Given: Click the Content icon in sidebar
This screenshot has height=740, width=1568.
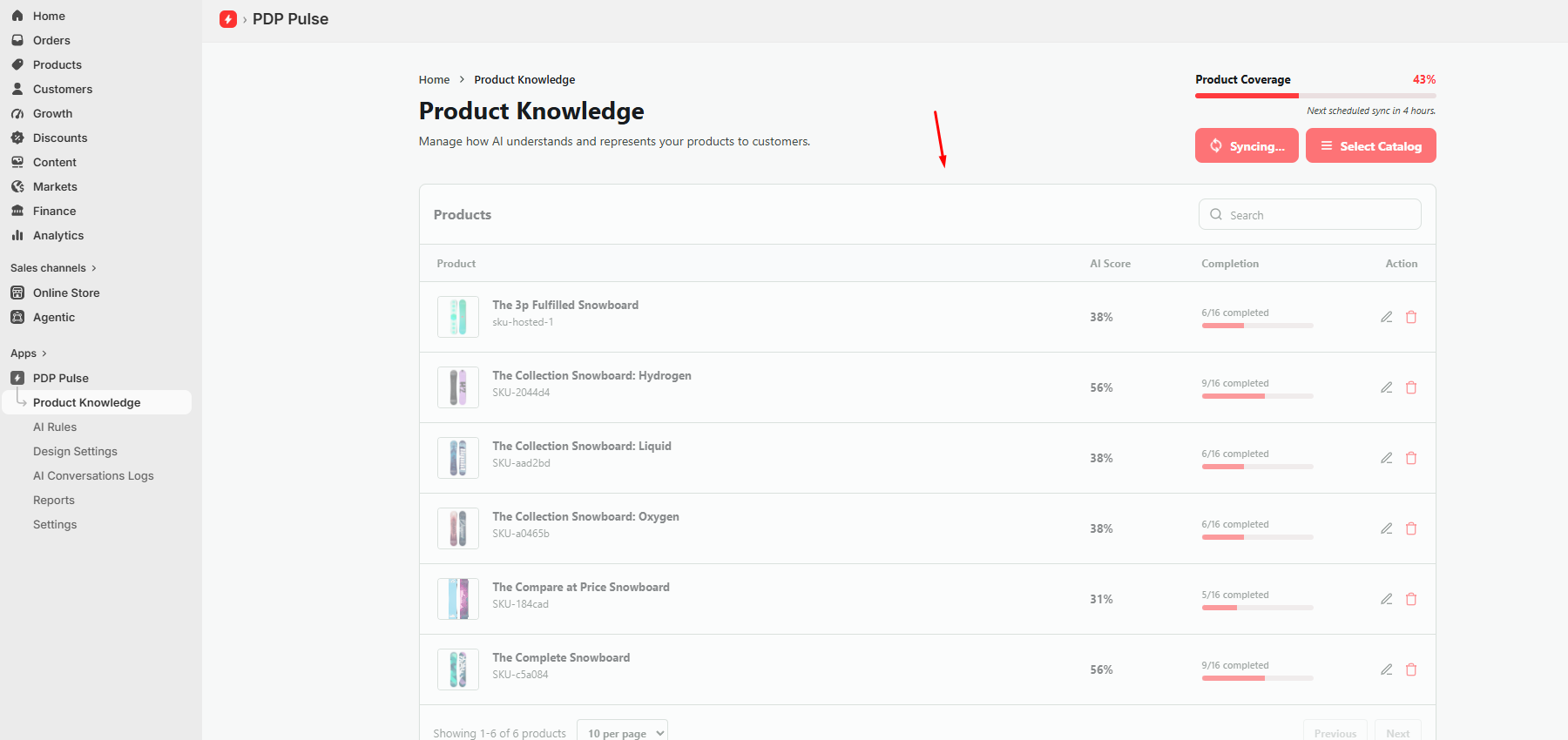Looking at the screenshot, I should point(17,162).
